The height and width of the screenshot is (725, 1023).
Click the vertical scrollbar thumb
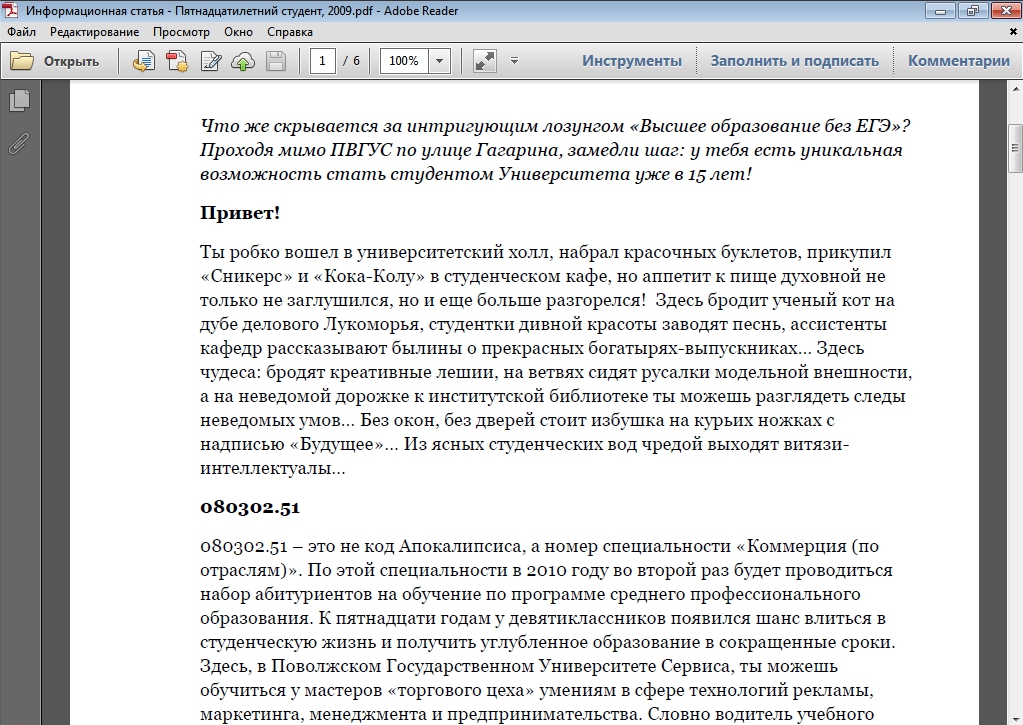1015,148
